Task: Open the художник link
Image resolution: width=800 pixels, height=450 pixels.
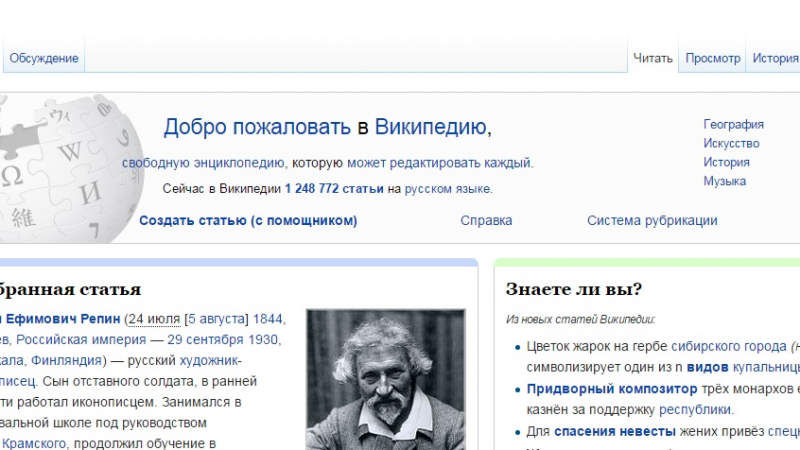Action: [x=208, y=360]
